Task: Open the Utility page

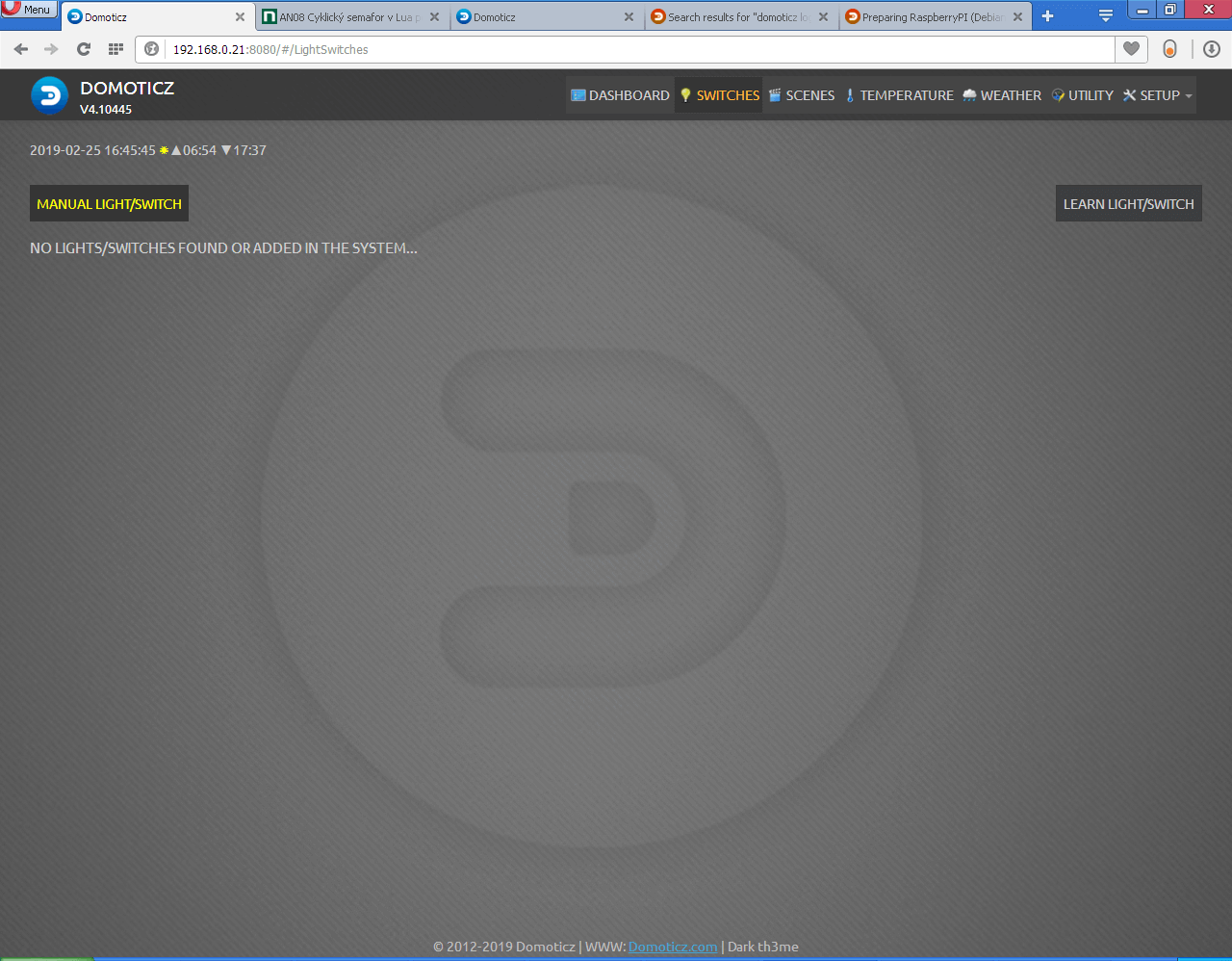Action: click(1082, 95)
